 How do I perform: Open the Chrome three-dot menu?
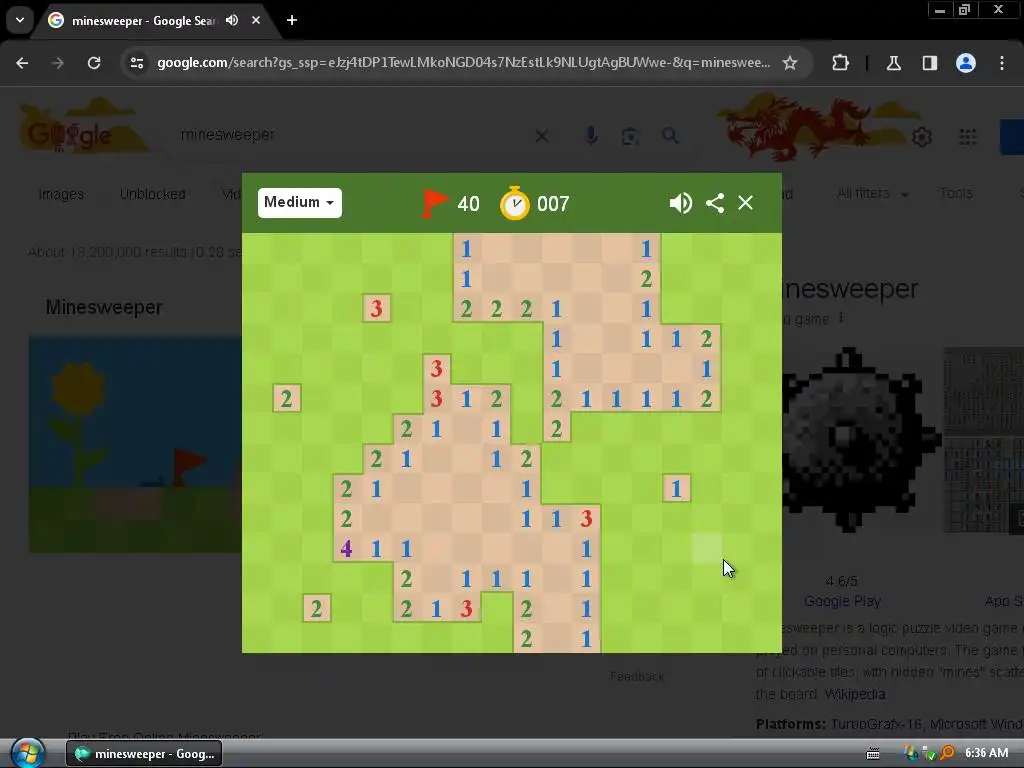click(1002, 63)
